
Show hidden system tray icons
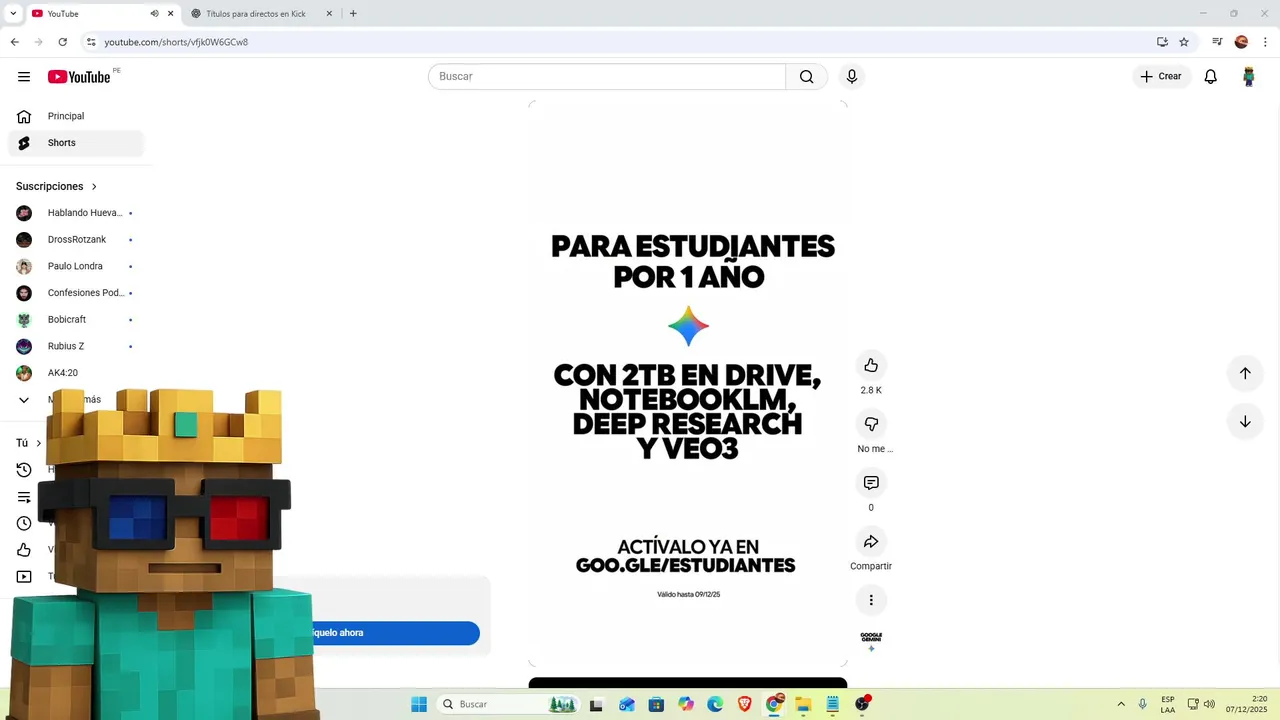1121,705
